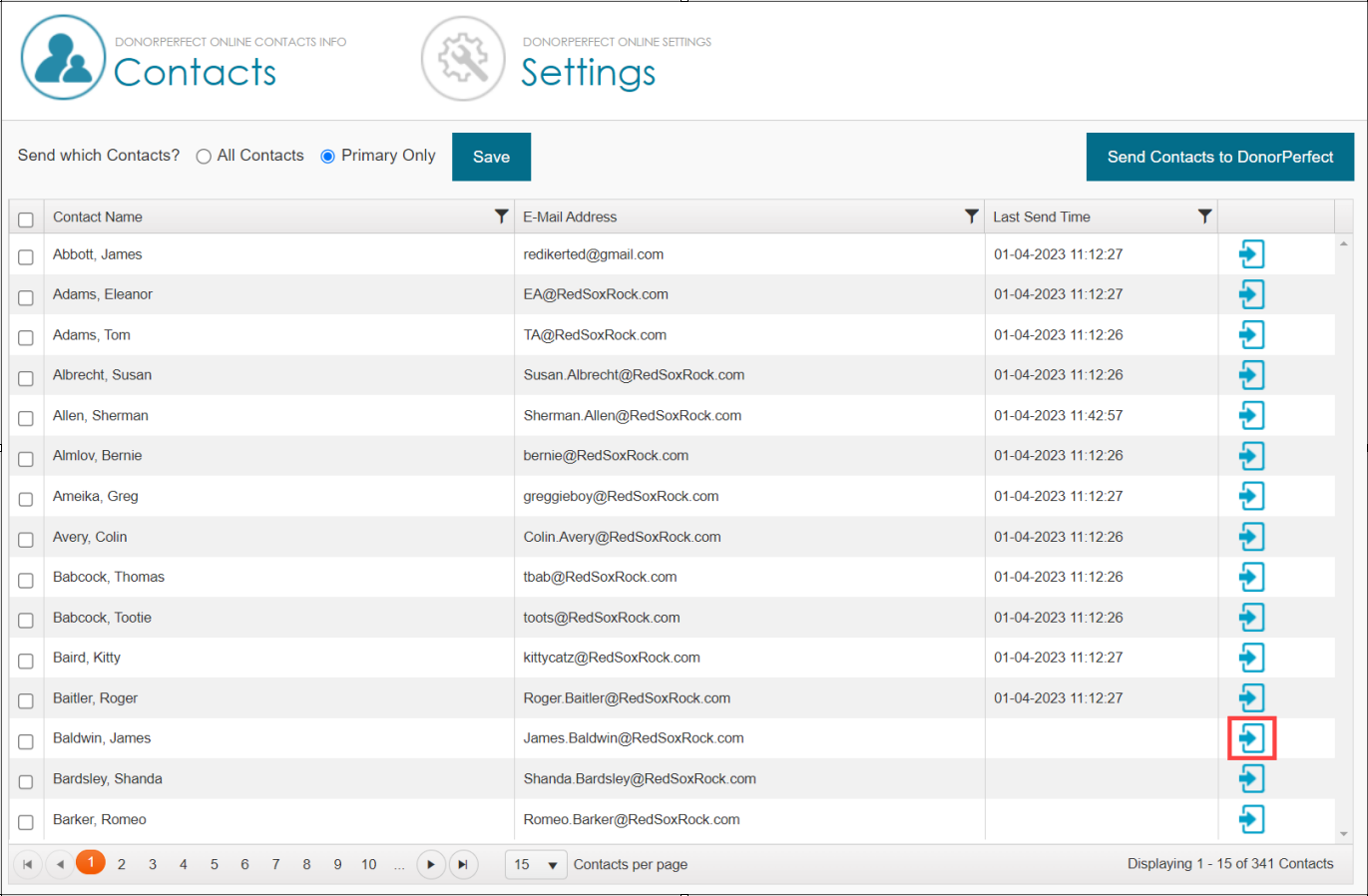
Task: Sort by Last Send Time header
Action: point(1042,217)
